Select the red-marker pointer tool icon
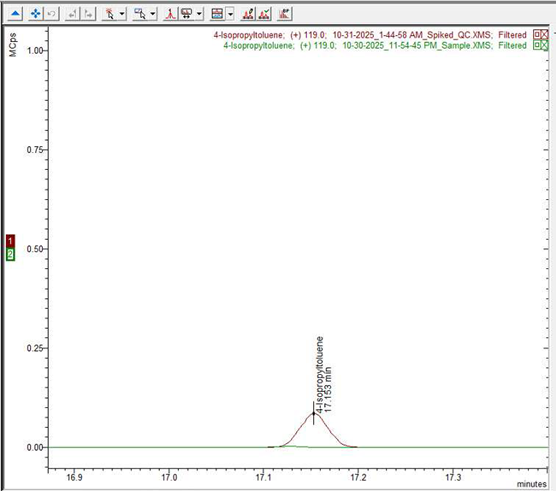The width and height of the screenshot is (556, 491). point(110,14)
